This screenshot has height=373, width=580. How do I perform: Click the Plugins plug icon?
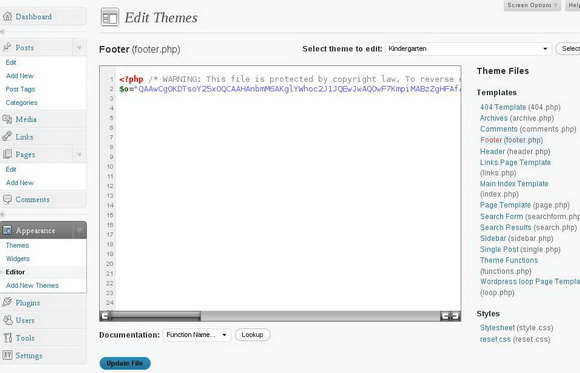click(x=7, y=302)
